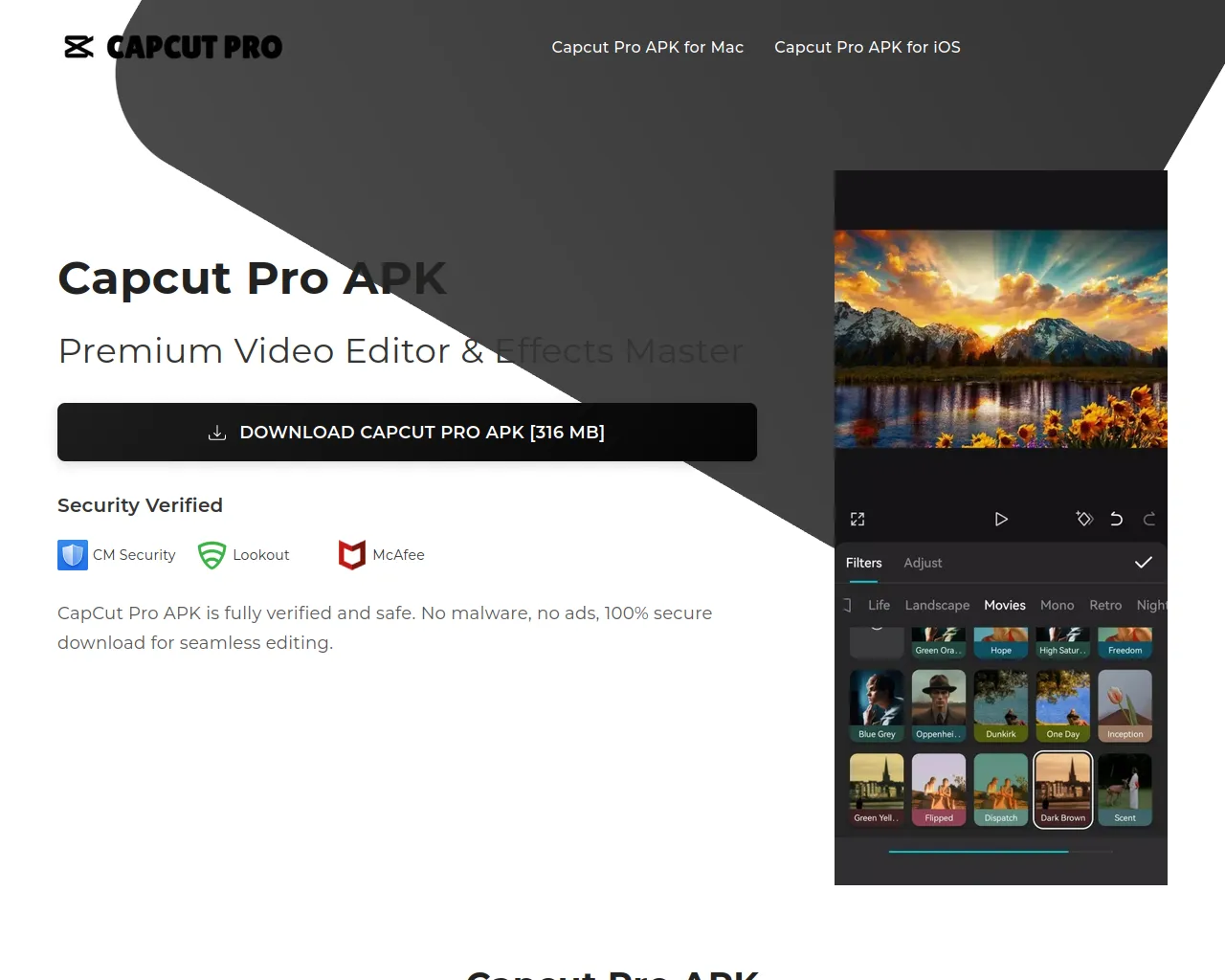This screenshot has width=1225, height=980.
Task: Click the CapCut Pro logo
Action: pyautogui.click(x=173, y=47)
